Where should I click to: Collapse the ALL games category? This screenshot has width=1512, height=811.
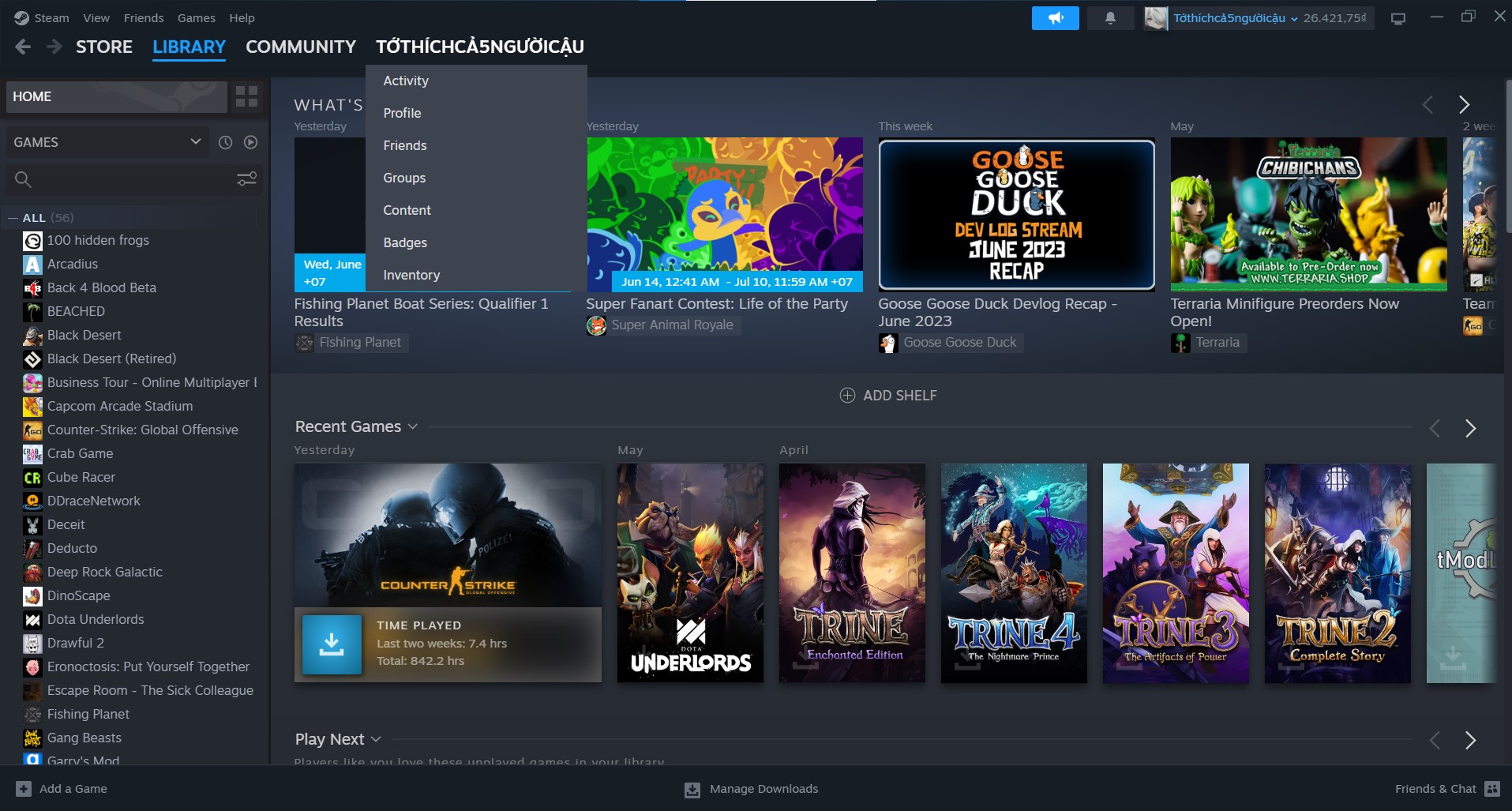[13, 218]
